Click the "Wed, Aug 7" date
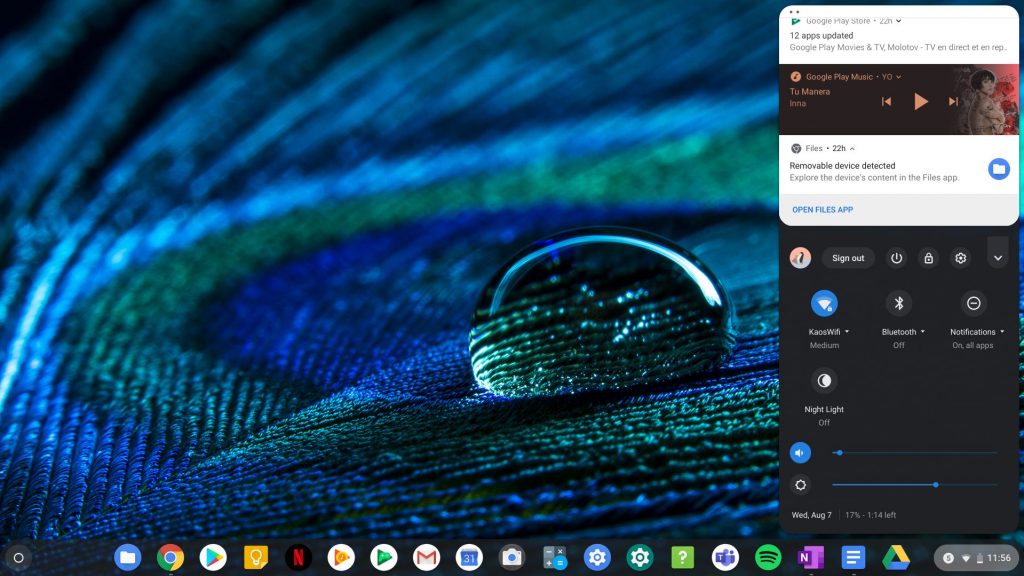Viewport: 1024px width, 576px height. pos(811,515)
